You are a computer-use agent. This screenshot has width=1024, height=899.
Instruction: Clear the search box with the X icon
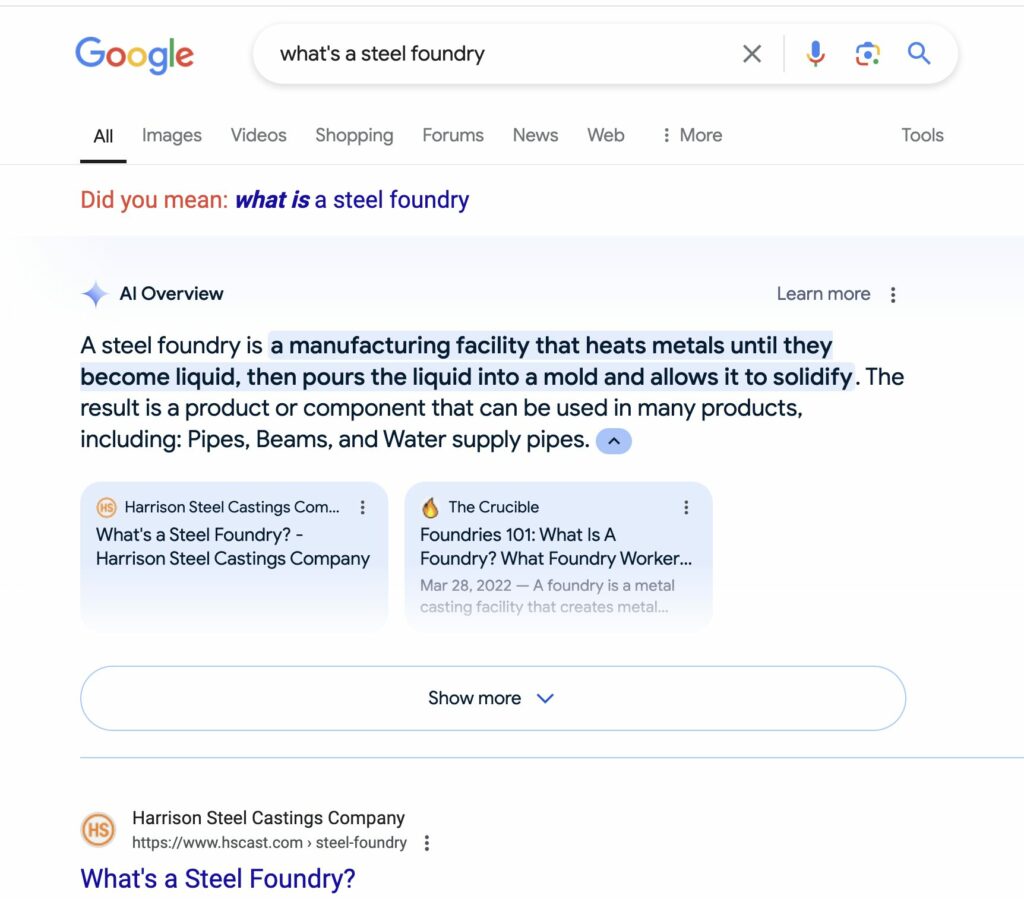(x=752, y=54)
